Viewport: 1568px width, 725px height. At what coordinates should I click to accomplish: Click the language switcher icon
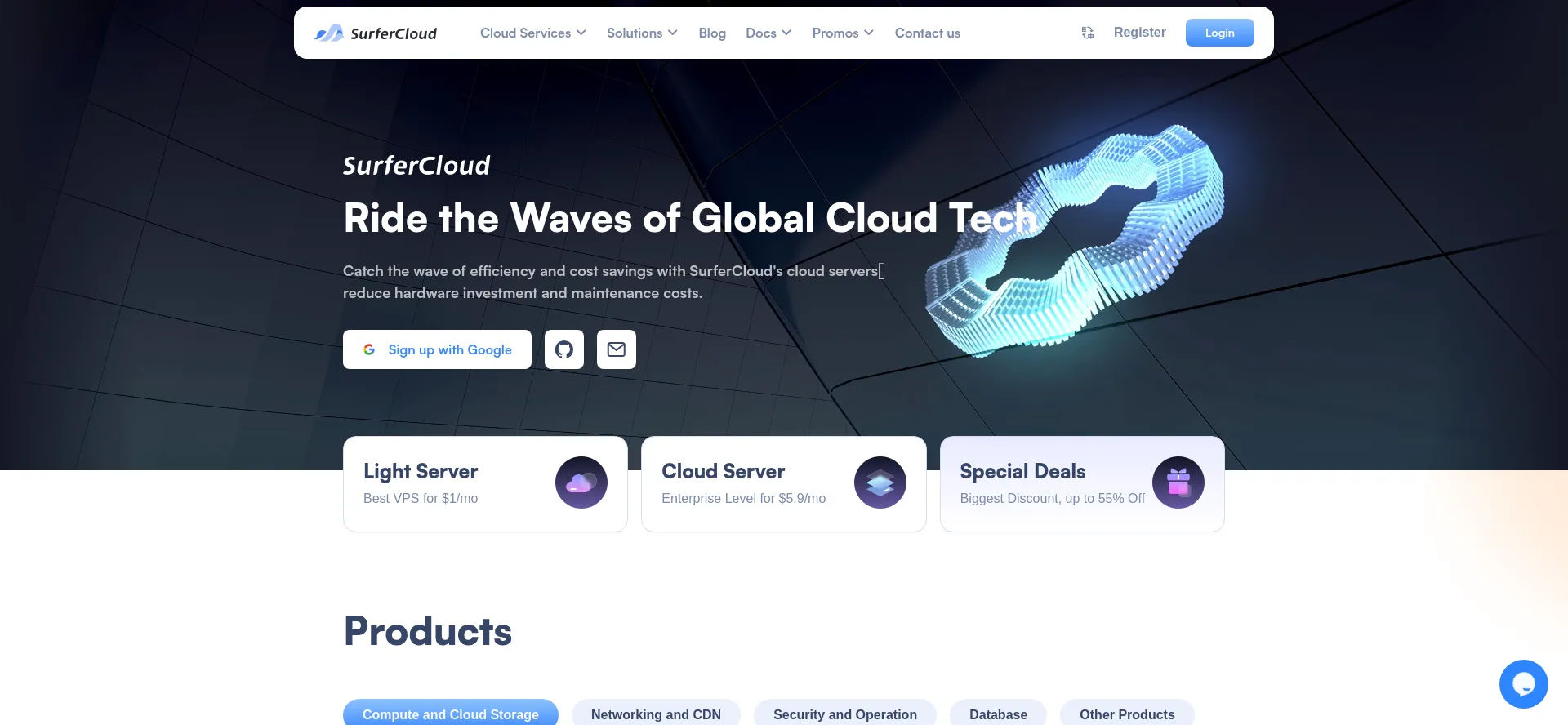pyautogui.click(x=1088, y=33)
